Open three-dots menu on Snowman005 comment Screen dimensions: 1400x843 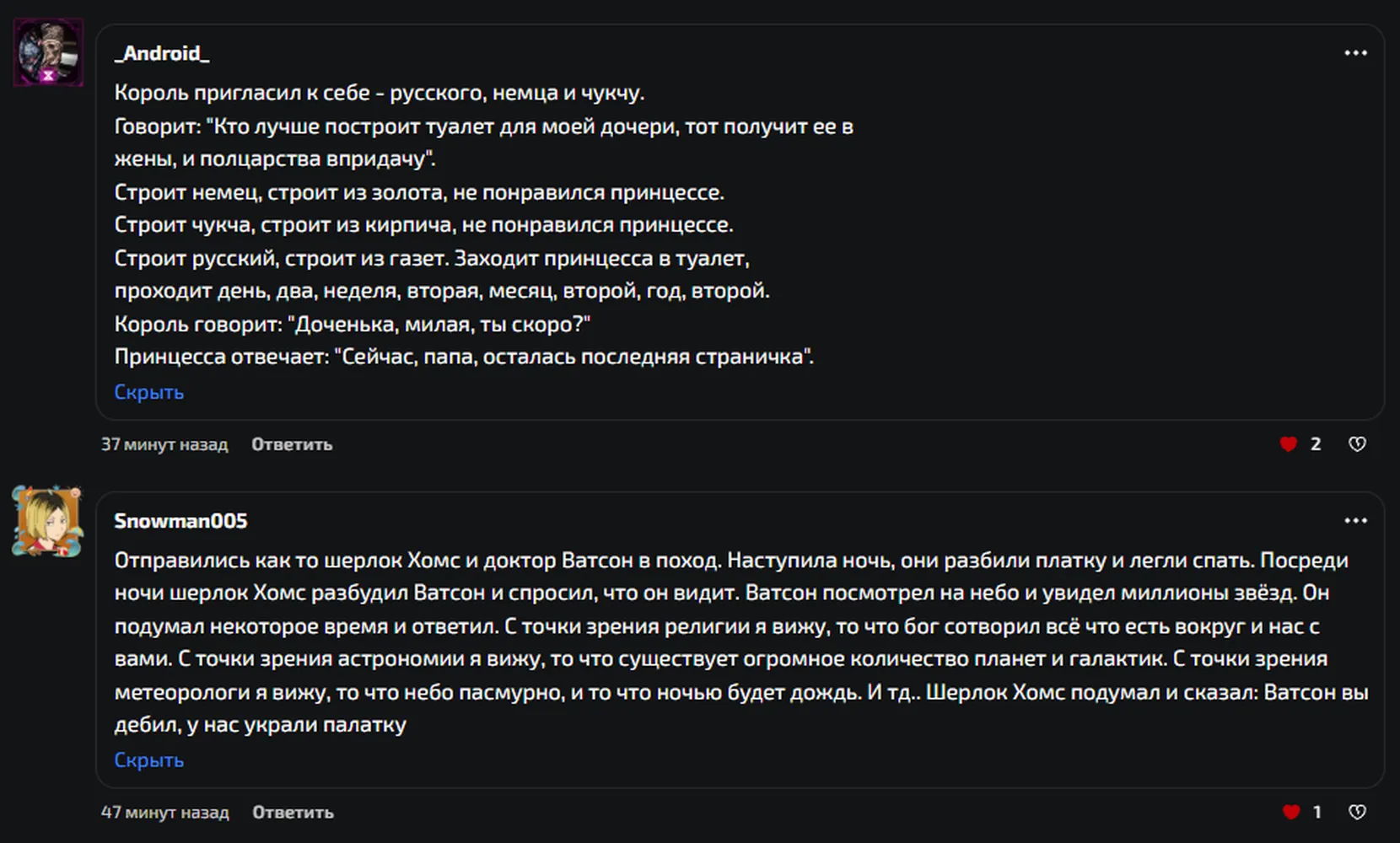(1355, 521)
